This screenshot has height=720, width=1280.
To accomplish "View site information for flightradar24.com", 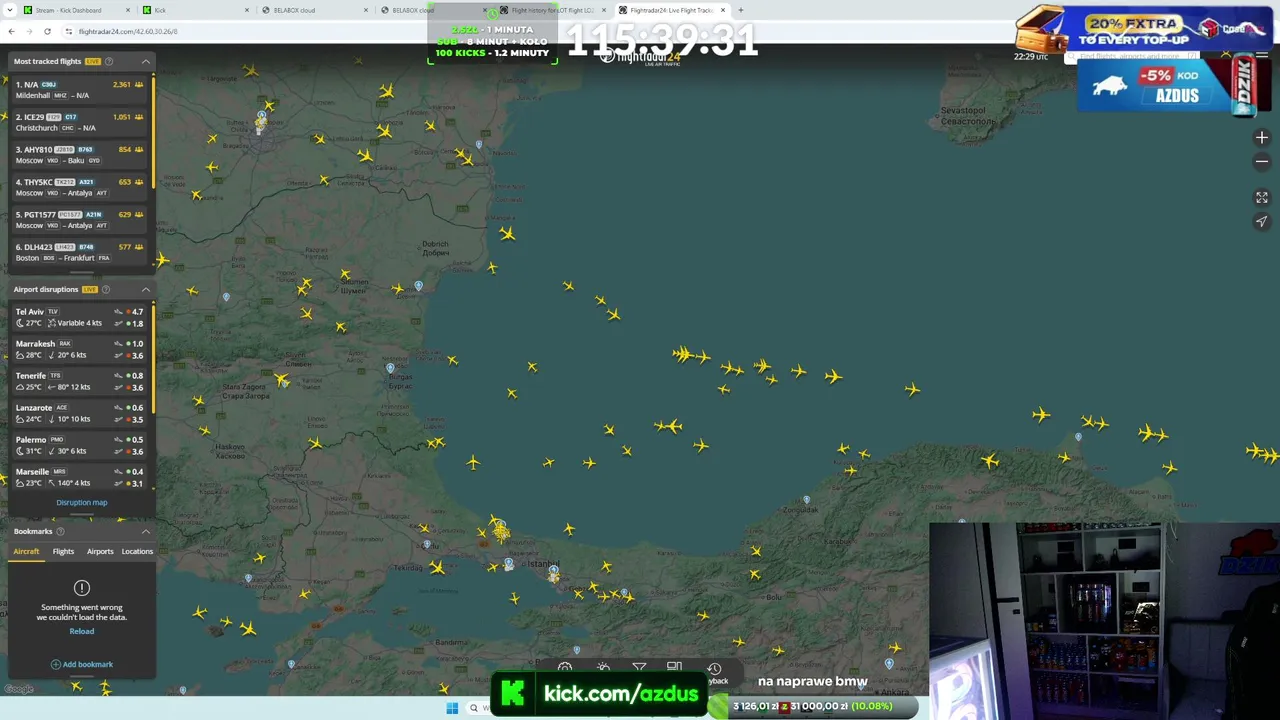I will pos(69,31).
